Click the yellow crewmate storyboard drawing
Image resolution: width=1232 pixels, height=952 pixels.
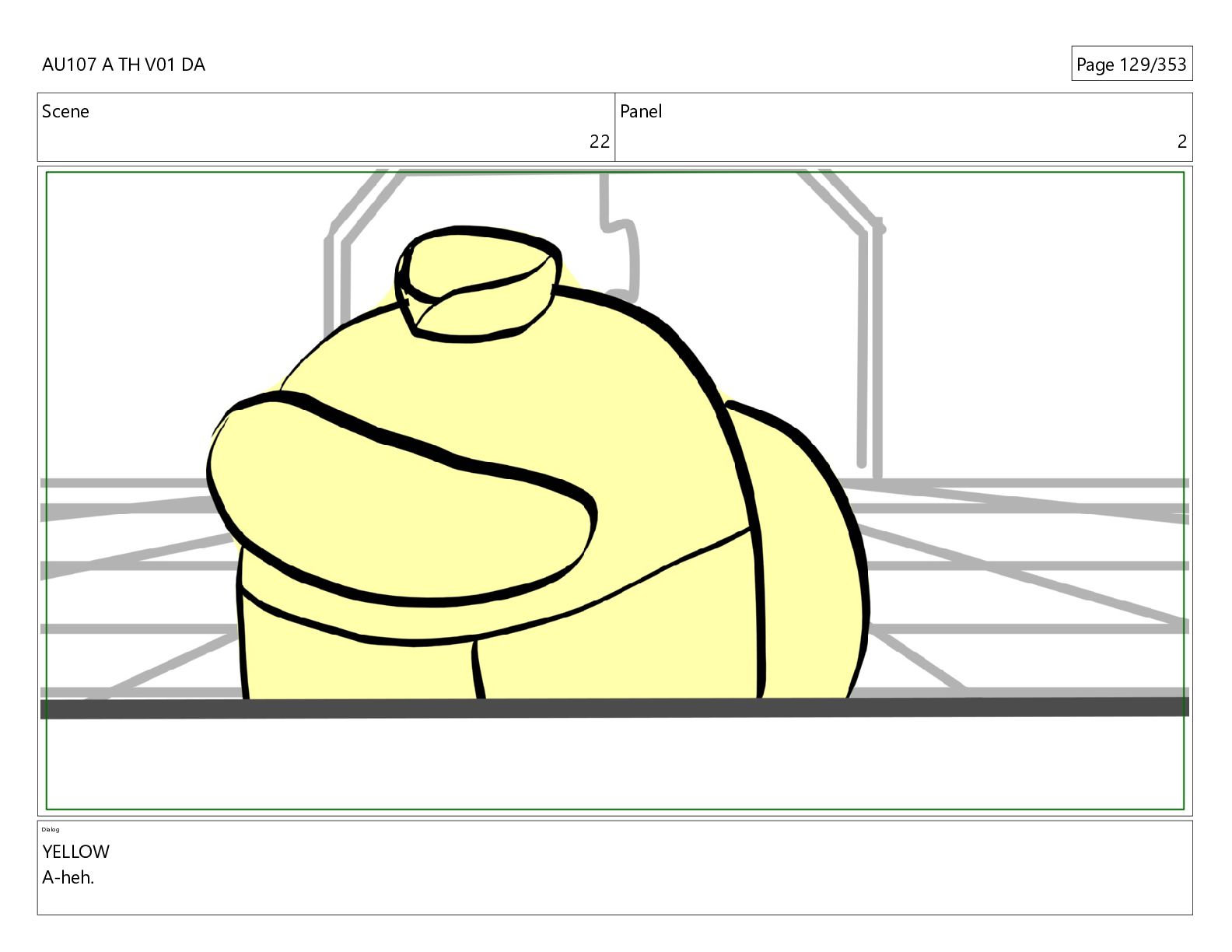tap(538, 464)
